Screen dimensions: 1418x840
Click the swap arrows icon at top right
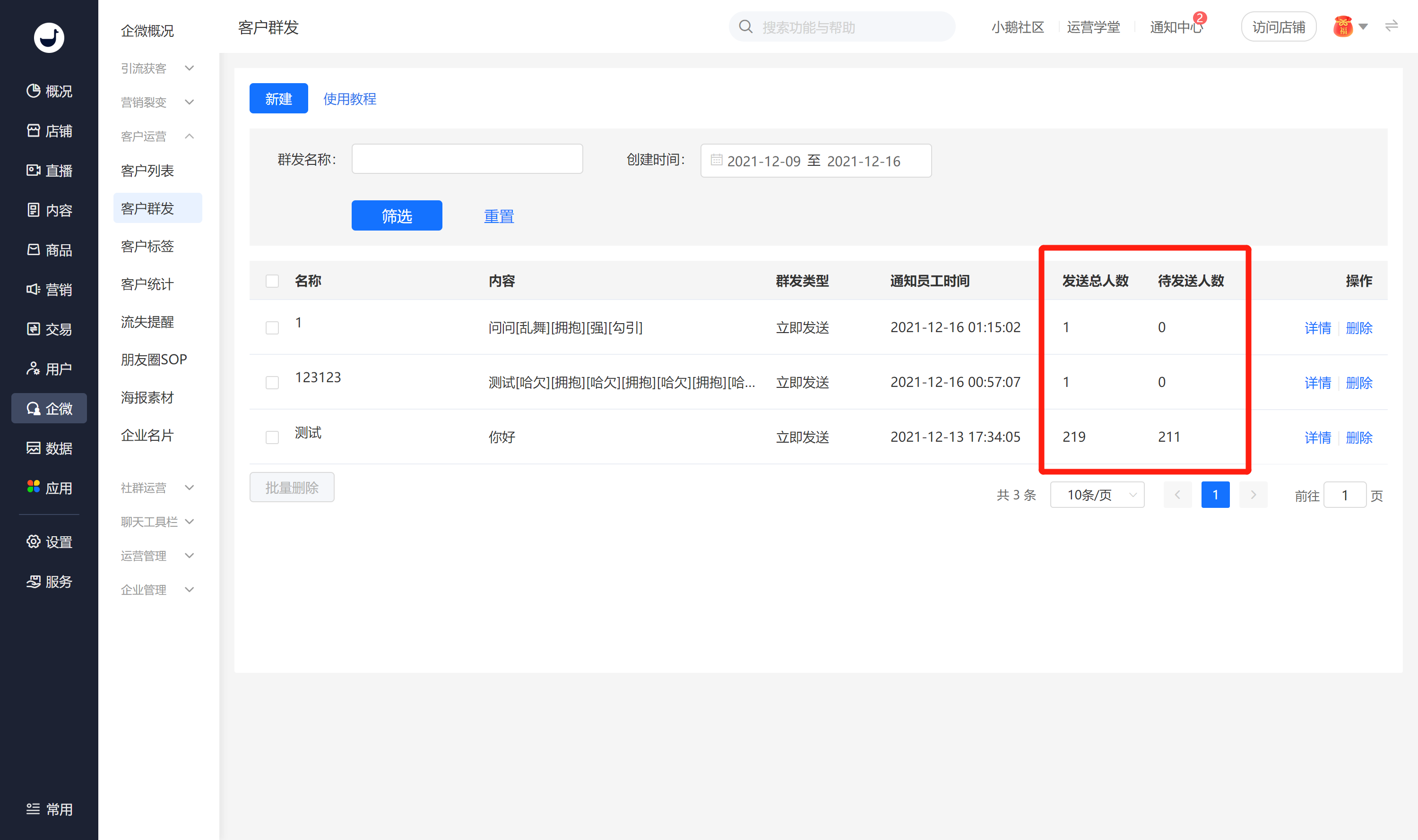pyautogui.click(x=1392, y=26)
